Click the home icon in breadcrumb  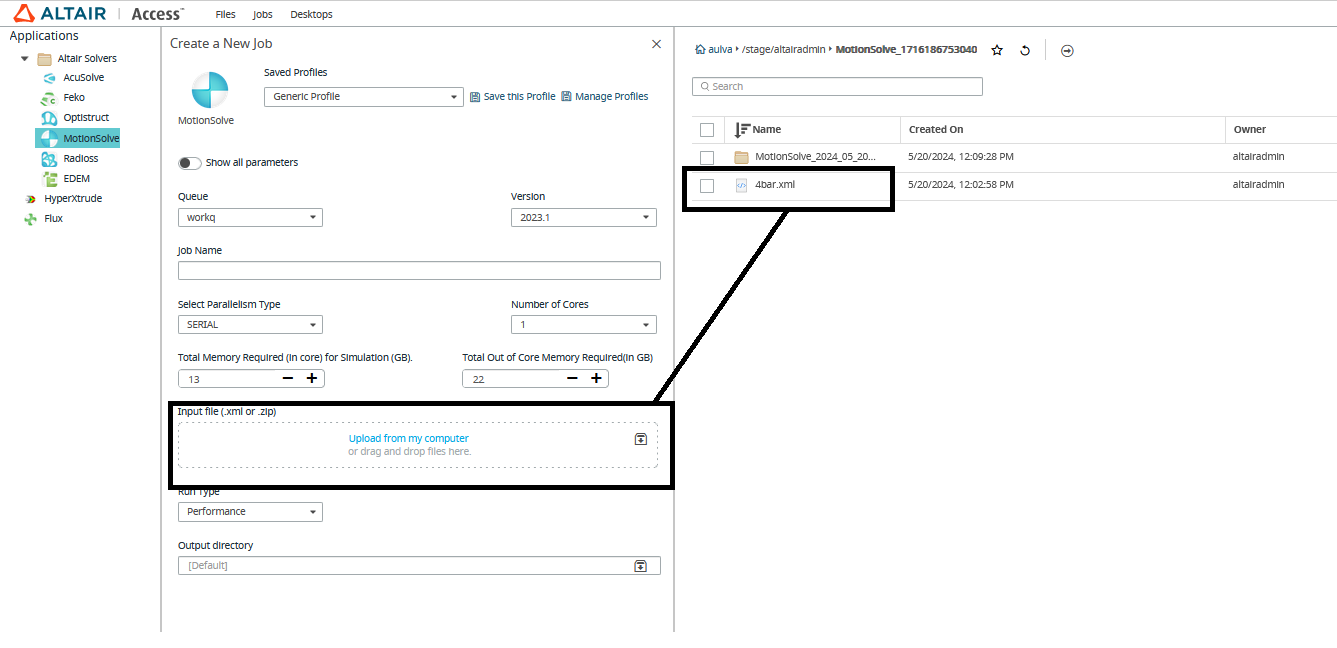699,49
